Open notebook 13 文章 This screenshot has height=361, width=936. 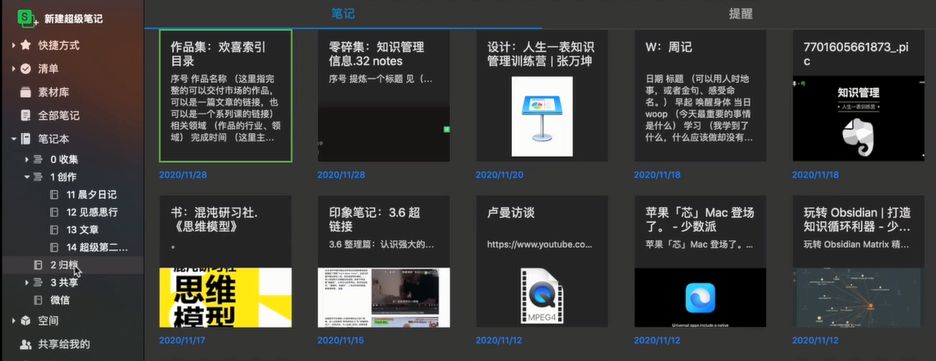coord(82,230)
